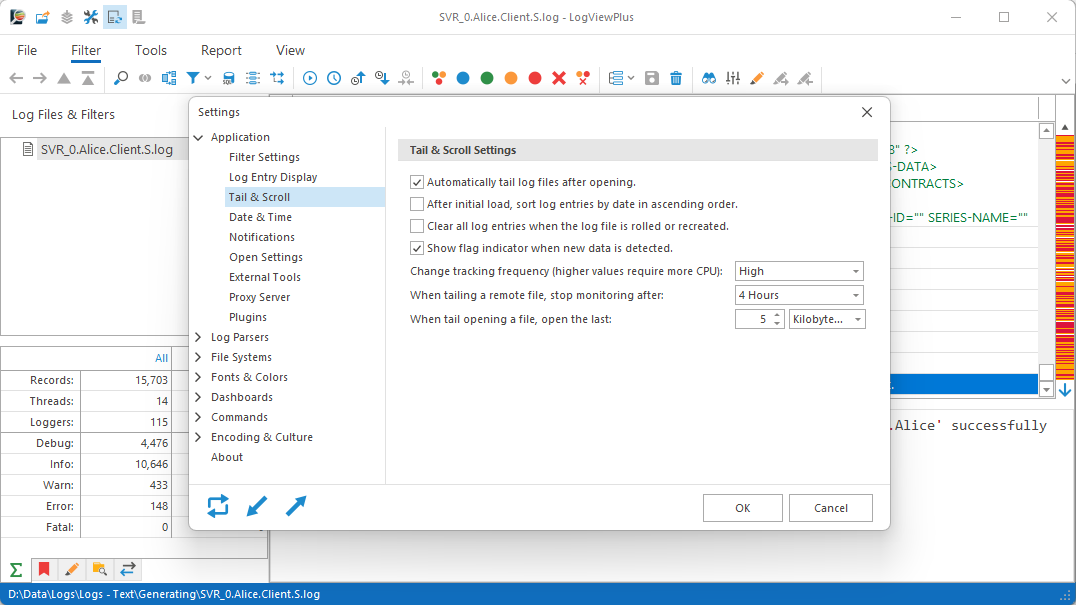Click the orange circle level icon
The image size is (1076, 605).
pos(511,78)
